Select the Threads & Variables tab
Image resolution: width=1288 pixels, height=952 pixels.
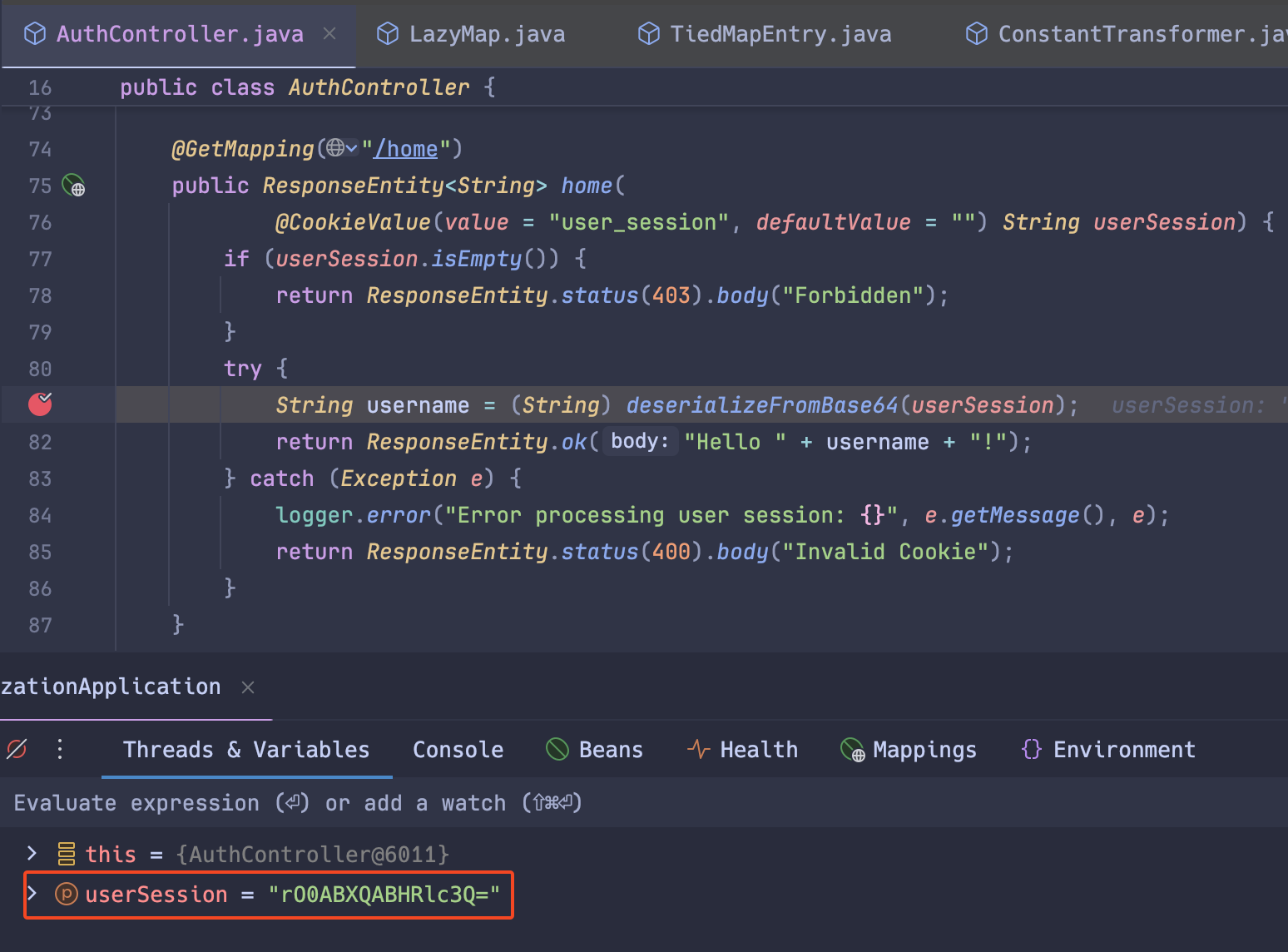(246, 749)
